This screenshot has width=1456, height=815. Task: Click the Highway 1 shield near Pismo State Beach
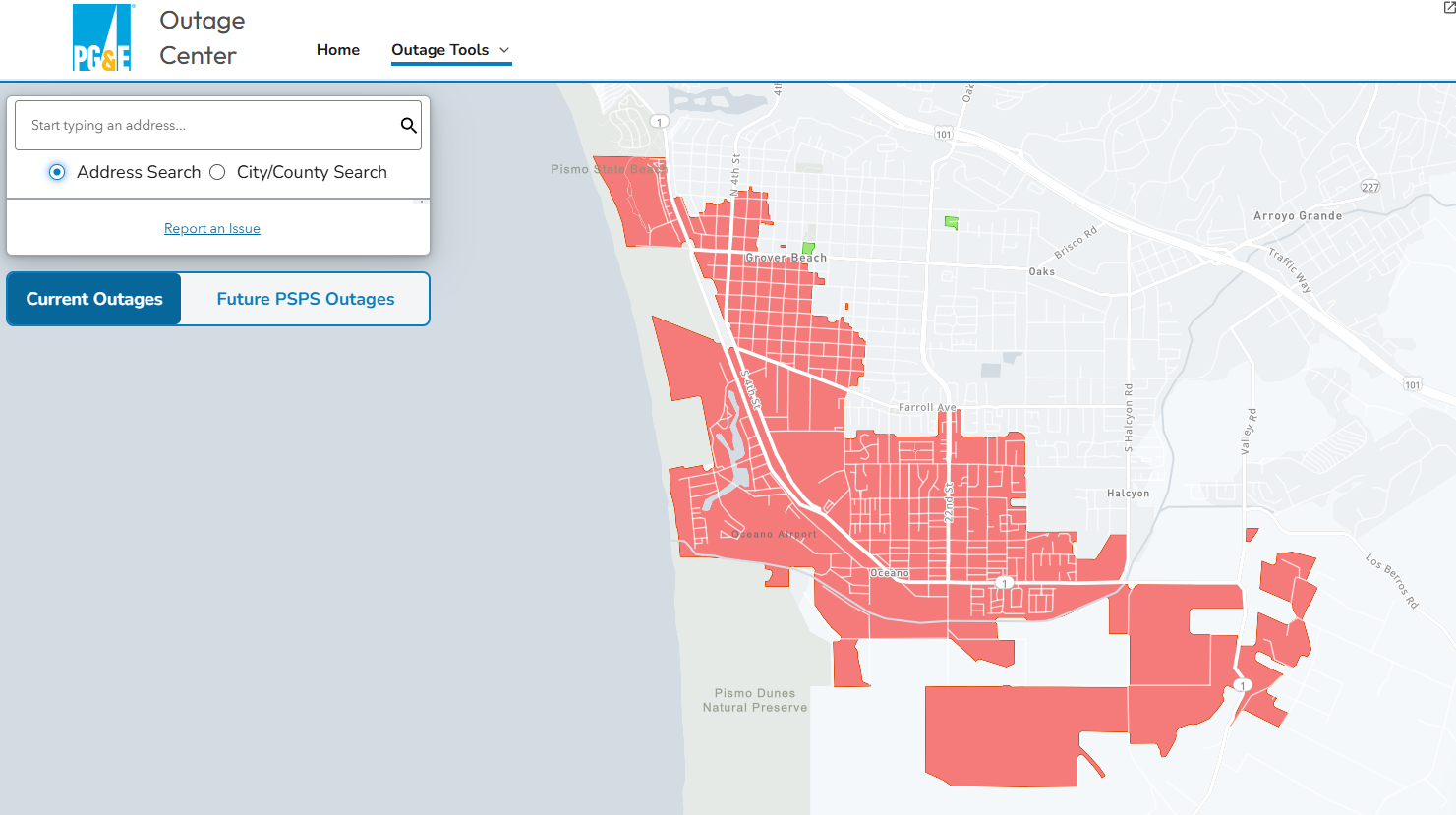pyautogui.click(x=659, y=122)
